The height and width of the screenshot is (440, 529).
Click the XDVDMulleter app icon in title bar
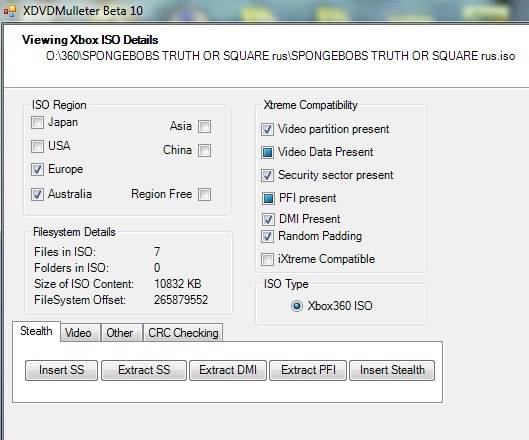[x=10, y=11]
